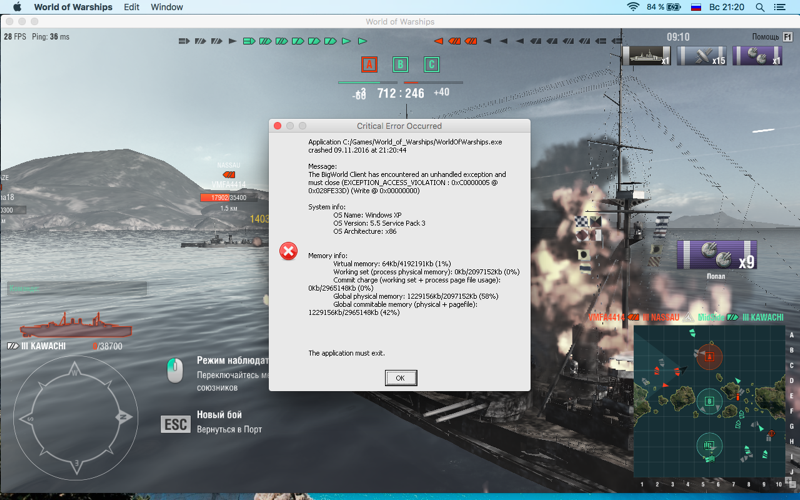Click the ship ribbon with x1
The image size is (800, 500).
coord(646,55)
